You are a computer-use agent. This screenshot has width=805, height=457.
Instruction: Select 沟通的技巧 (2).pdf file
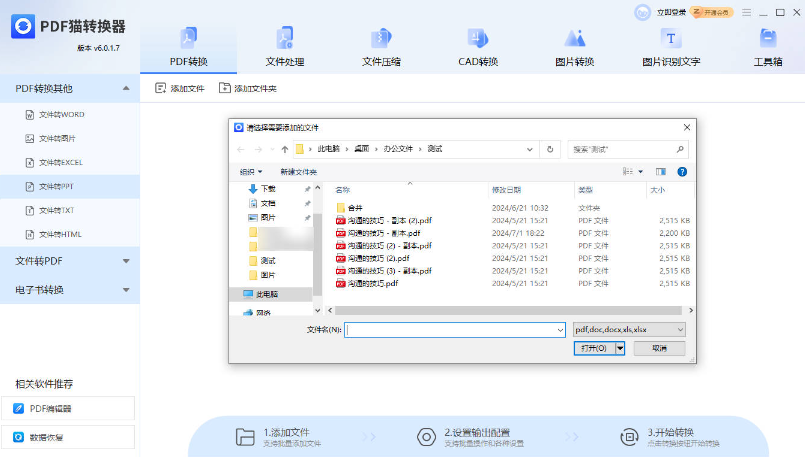378,258
